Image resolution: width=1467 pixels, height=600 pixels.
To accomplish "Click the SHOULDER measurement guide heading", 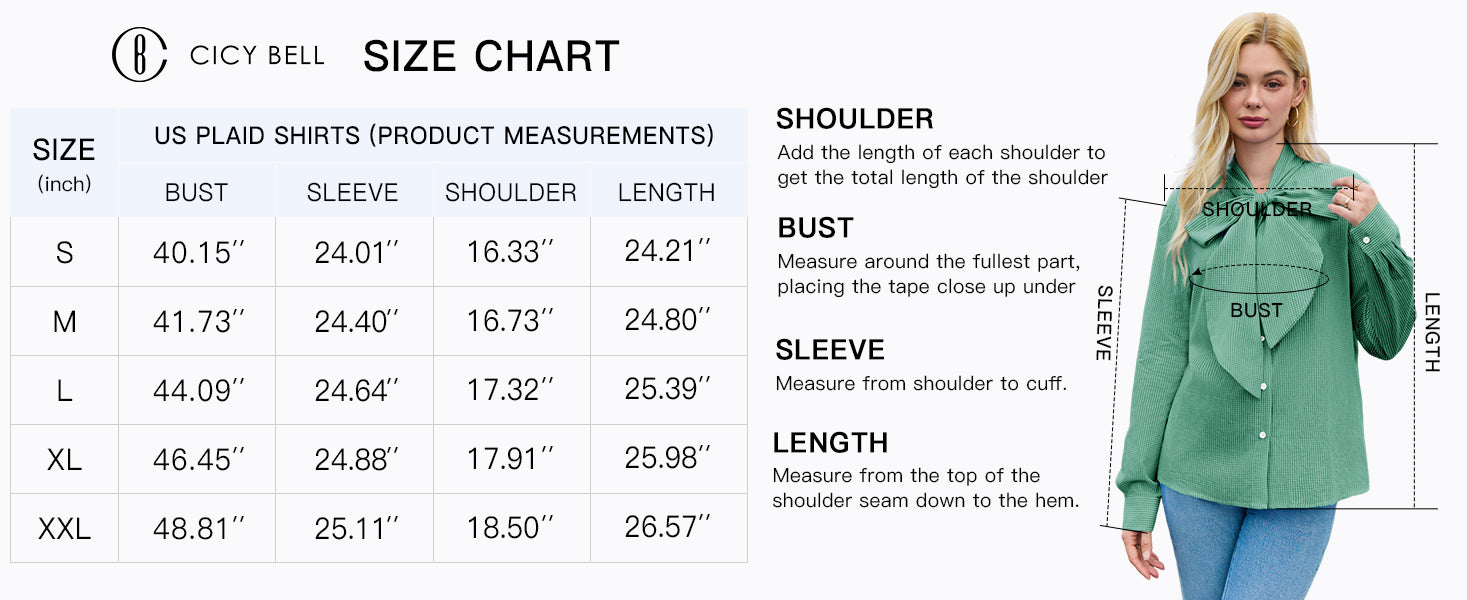I will click(x=854, y=119).
